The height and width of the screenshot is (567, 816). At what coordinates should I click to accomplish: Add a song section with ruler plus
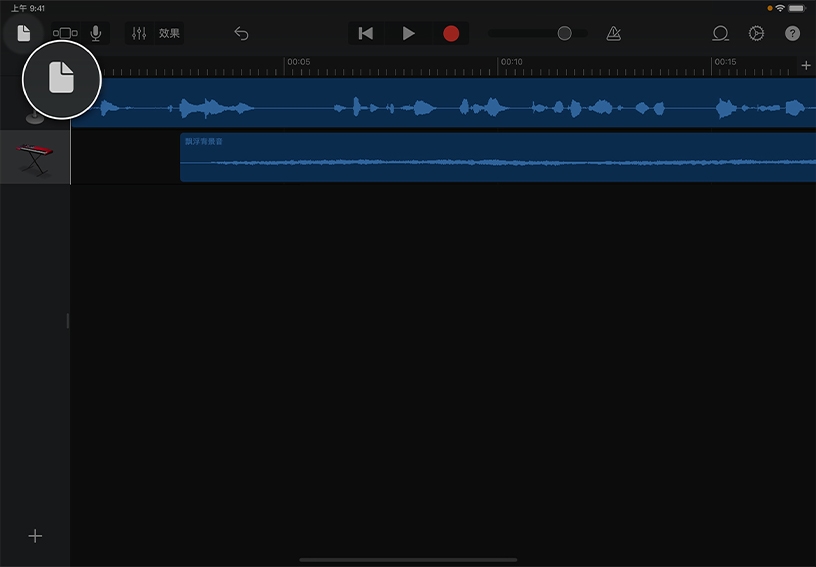tap(806, 66)
